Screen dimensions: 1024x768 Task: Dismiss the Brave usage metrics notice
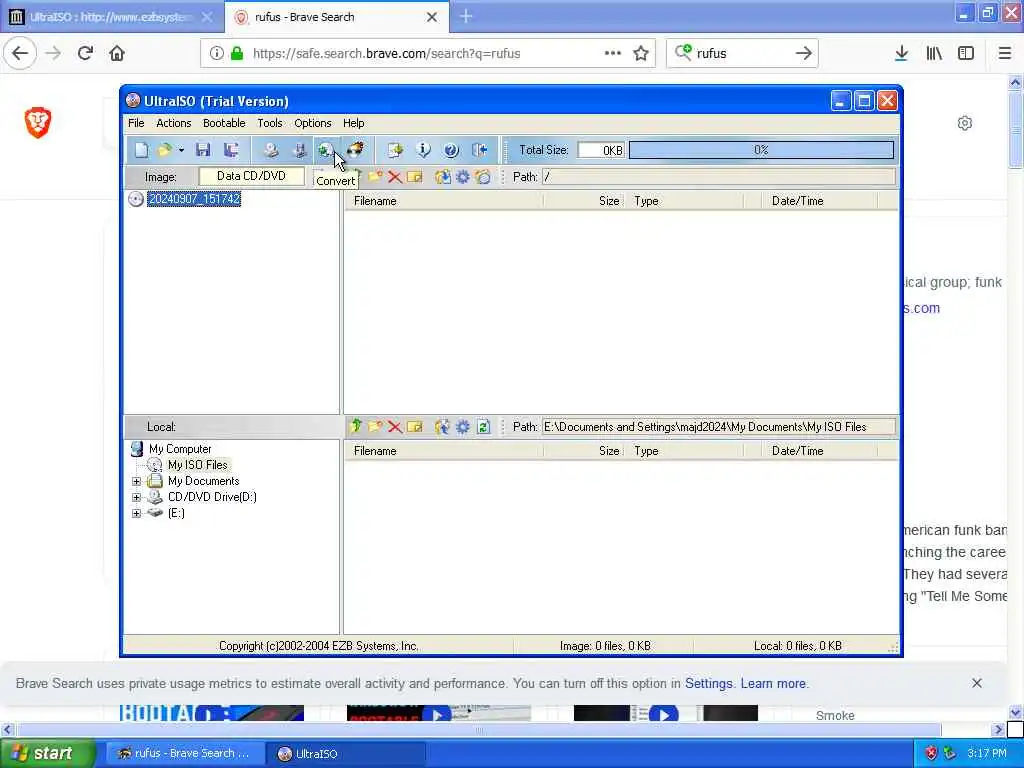[x=977, y=683]
